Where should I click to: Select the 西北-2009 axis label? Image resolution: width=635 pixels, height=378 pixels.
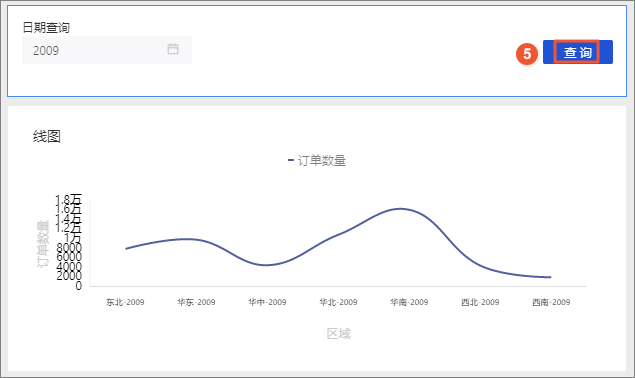pos(480,302)
